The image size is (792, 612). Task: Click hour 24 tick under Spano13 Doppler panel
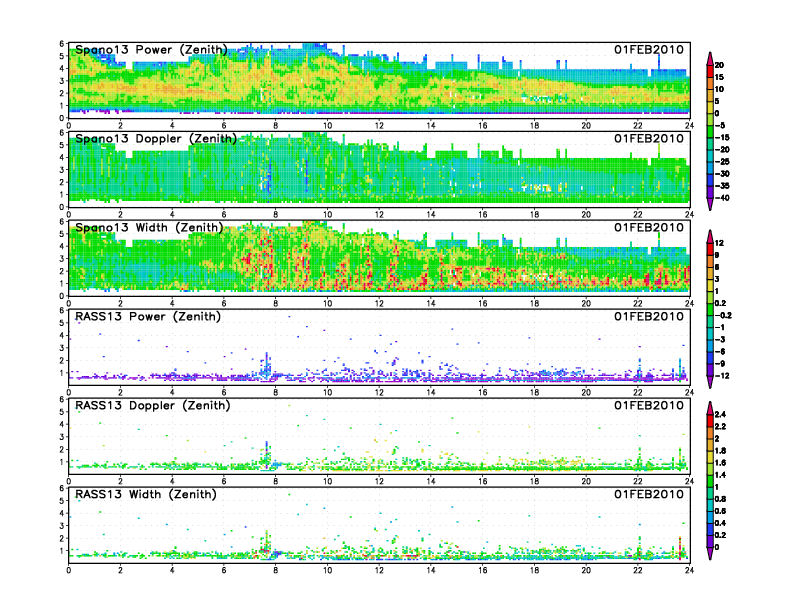pos(689,215)
